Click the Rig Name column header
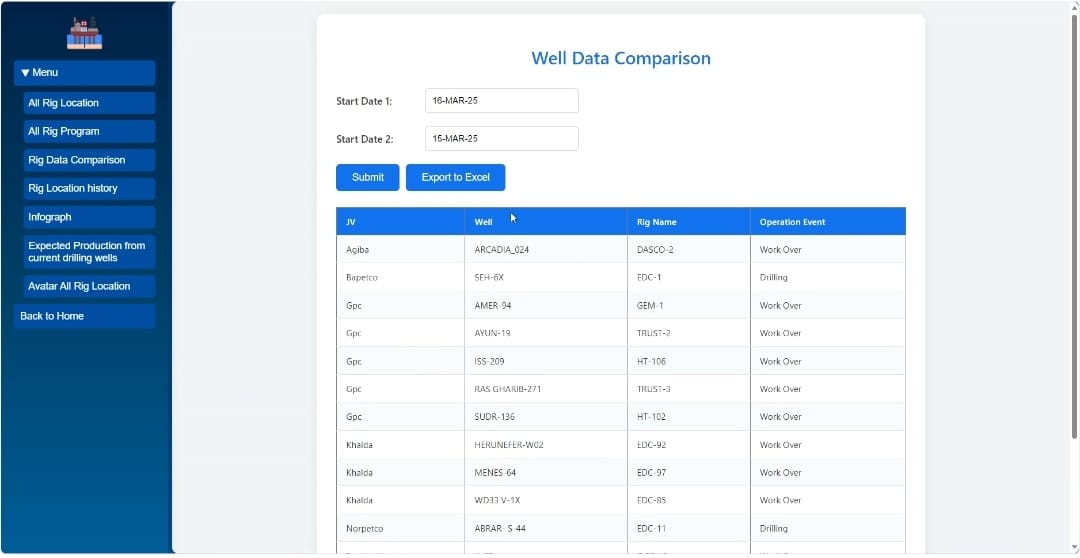The width and height of the screenshot is (1080, 558). [689, 222]
